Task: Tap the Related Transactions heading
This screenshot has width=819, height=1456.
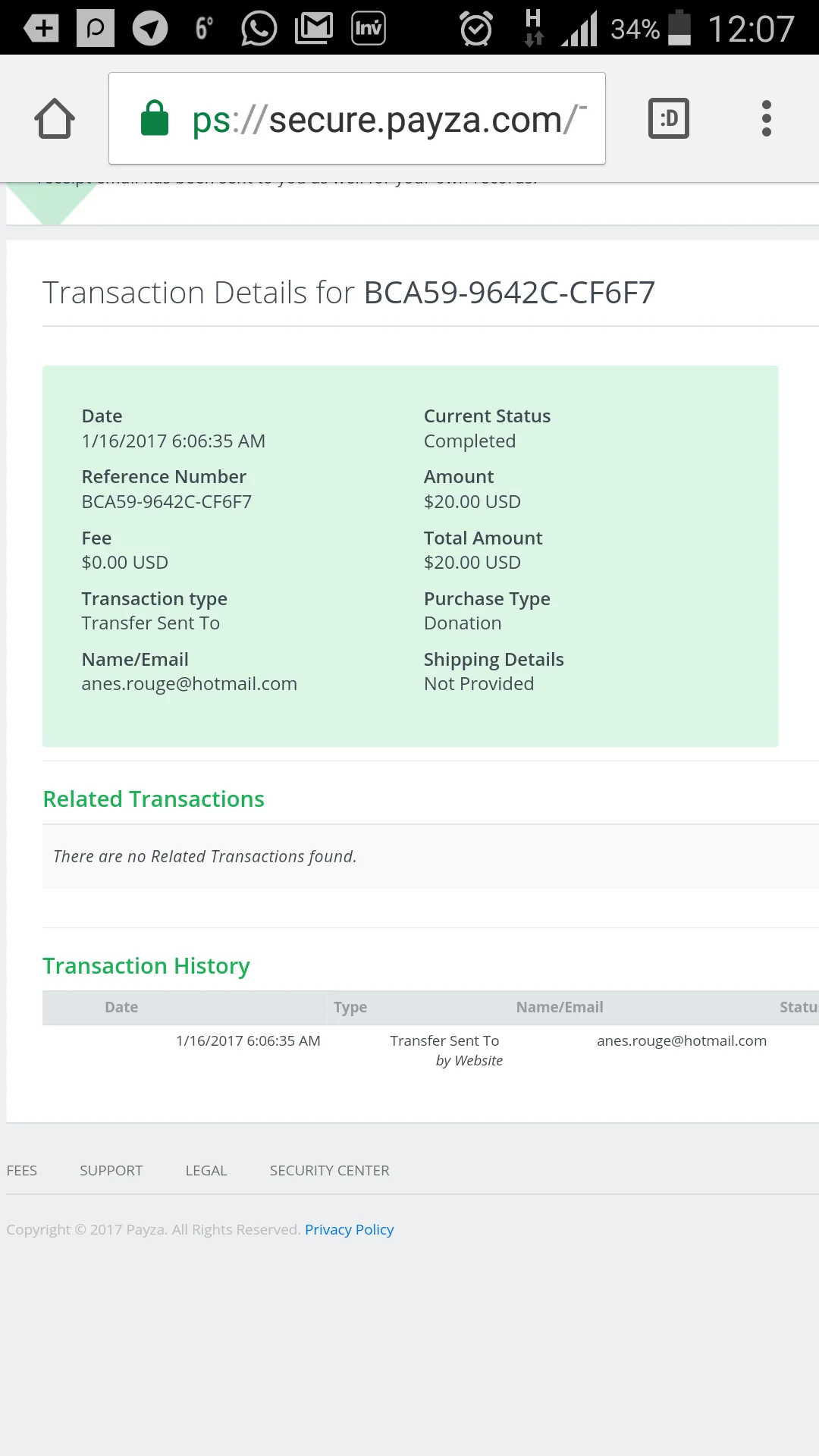Action: [153, 799]
